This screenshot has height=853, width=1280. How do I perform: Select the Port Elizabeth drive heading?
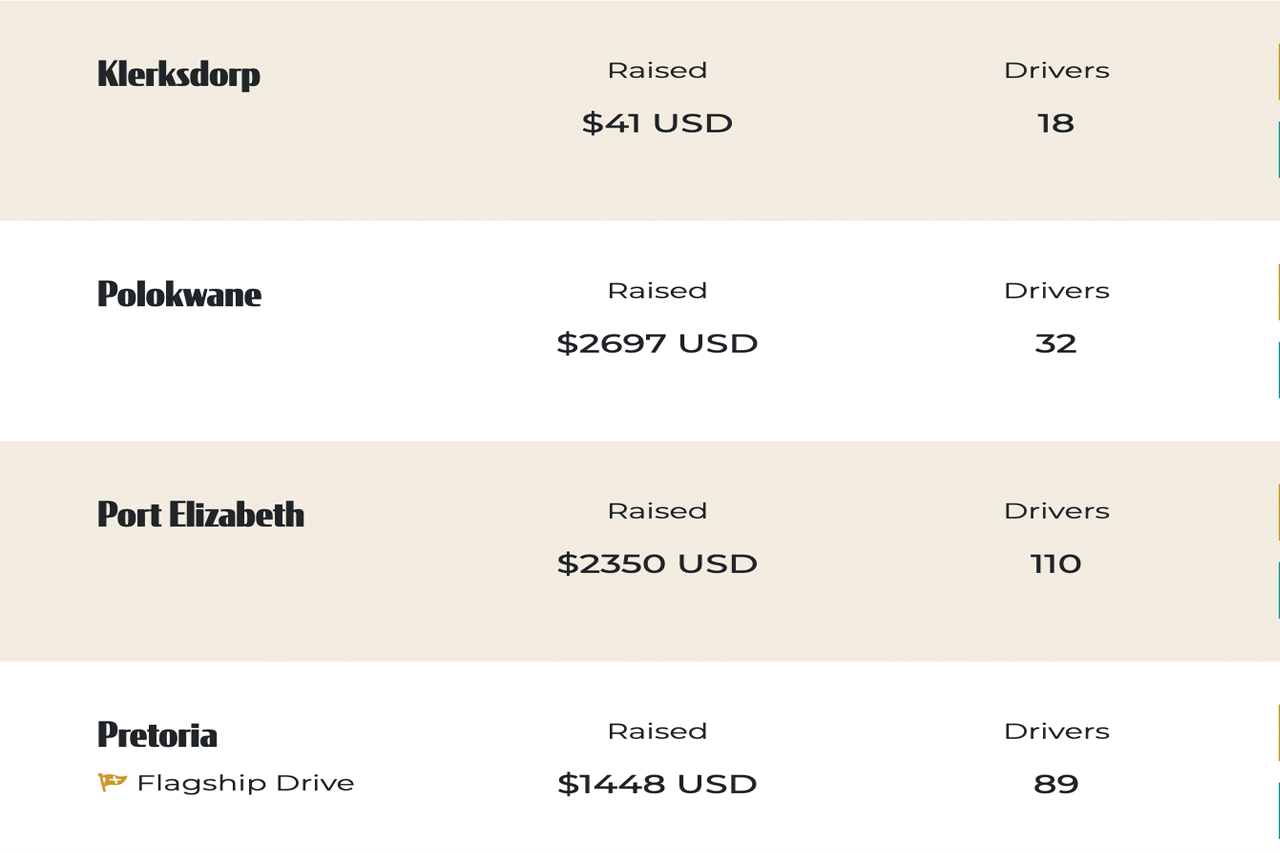[x=201, y=514]
